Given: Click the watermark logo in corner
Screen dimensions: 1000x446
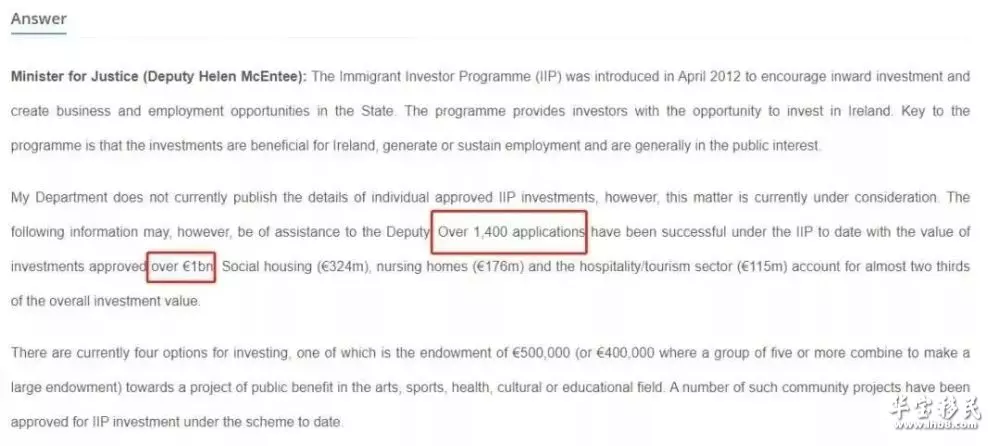Looking at the screenshot, I should click(x=933, y=412).
